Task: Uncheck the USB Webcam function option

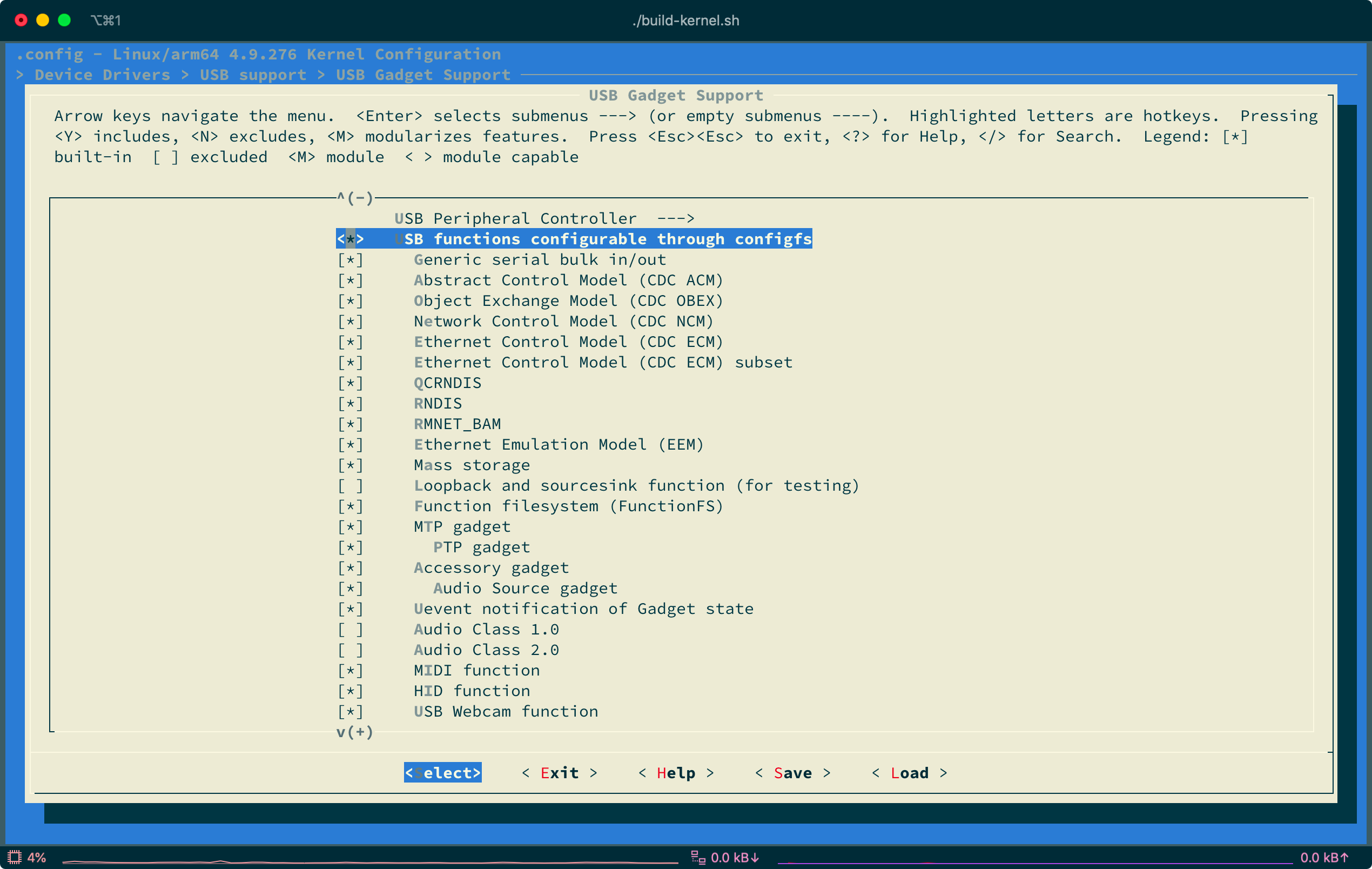Action: pos(350,712)
